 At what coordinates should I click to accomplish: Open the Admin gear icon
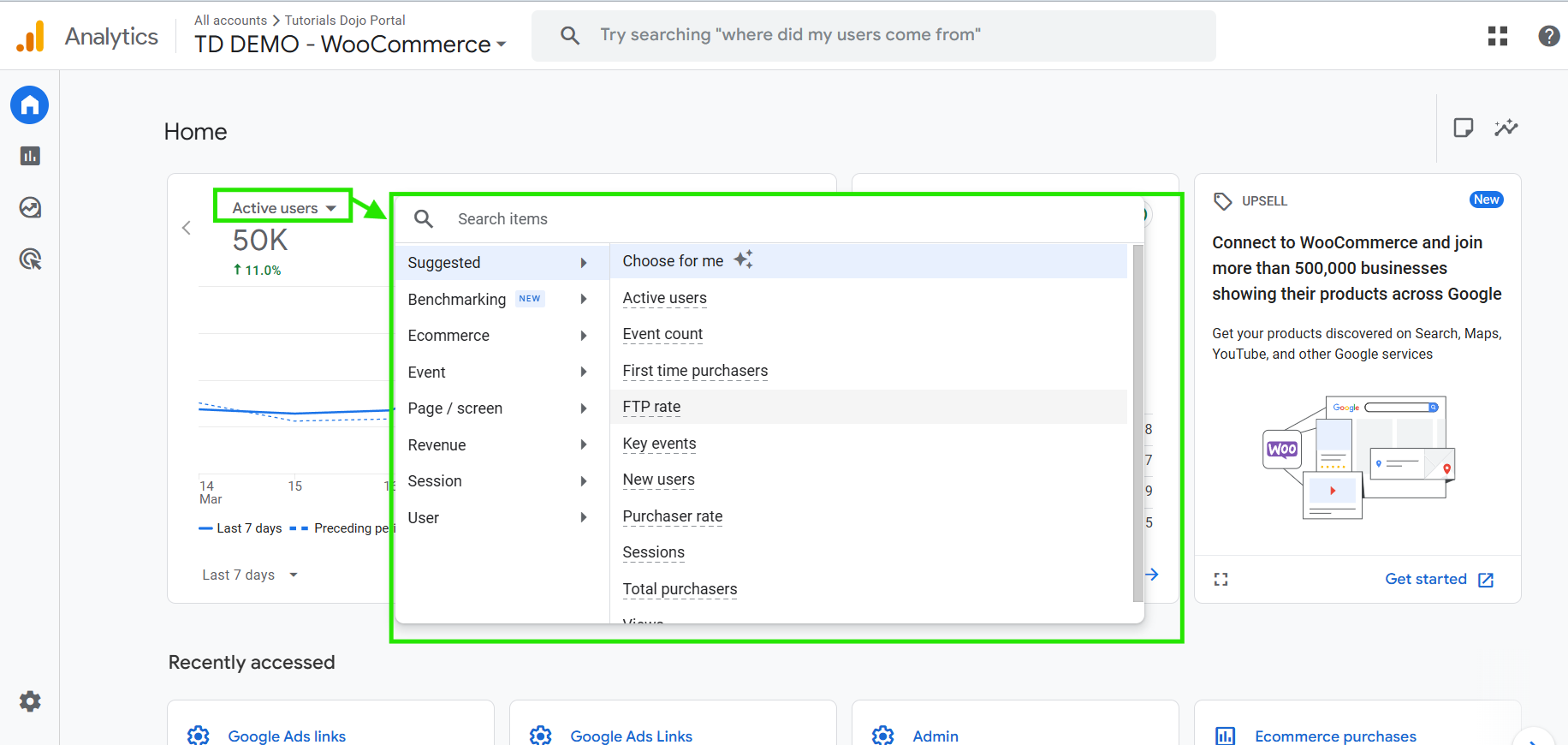click(x=30, y=701)
